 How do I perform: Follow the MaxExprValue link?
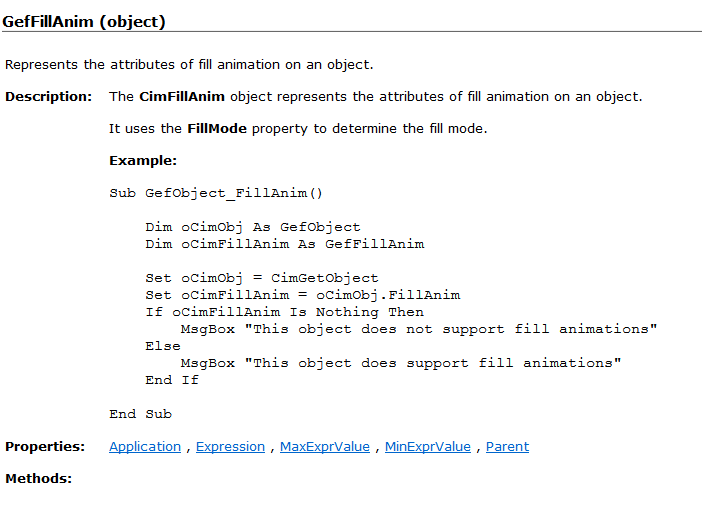(325, 447)
